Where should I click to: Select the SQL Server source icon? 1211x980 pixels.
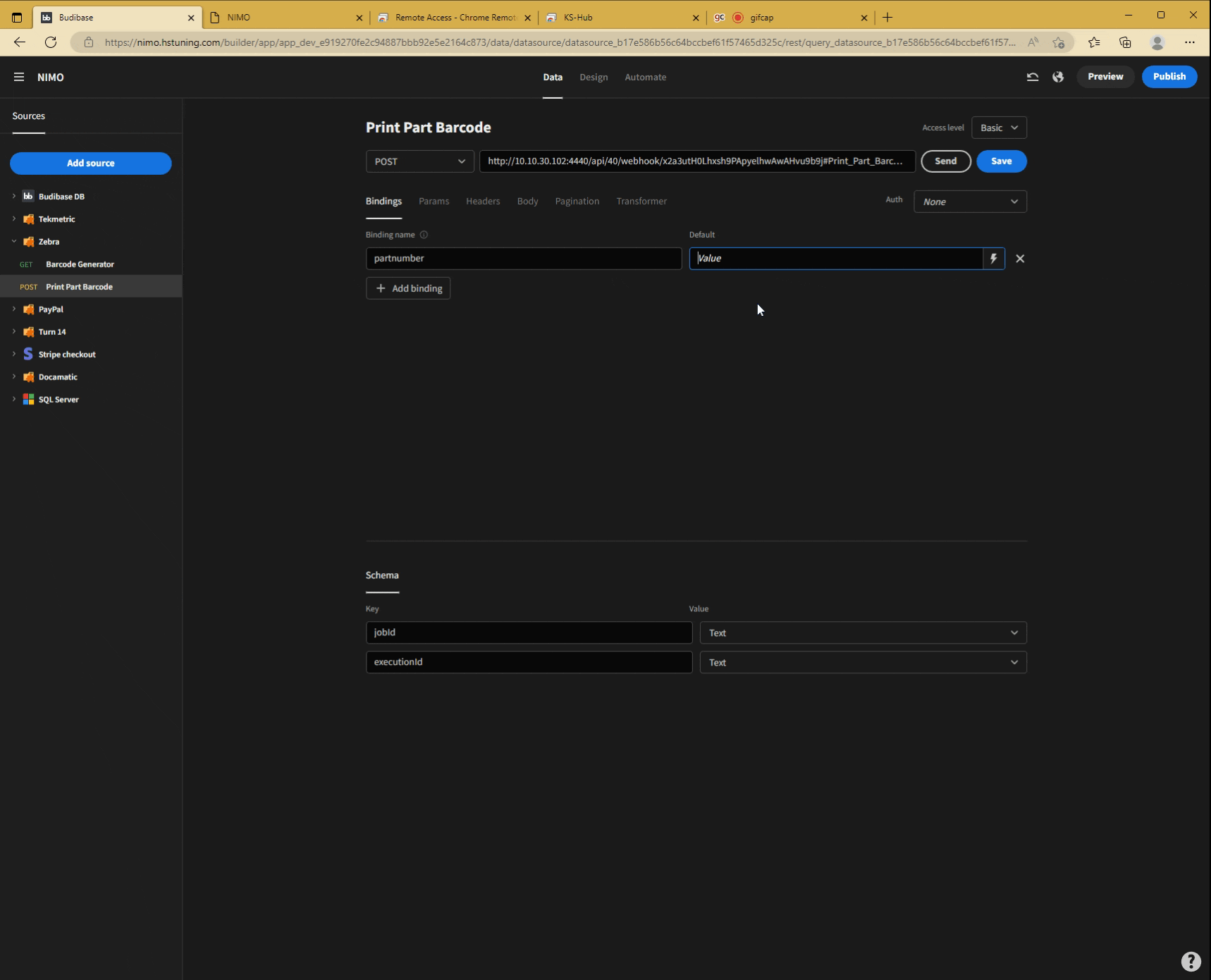click(28, 399)
